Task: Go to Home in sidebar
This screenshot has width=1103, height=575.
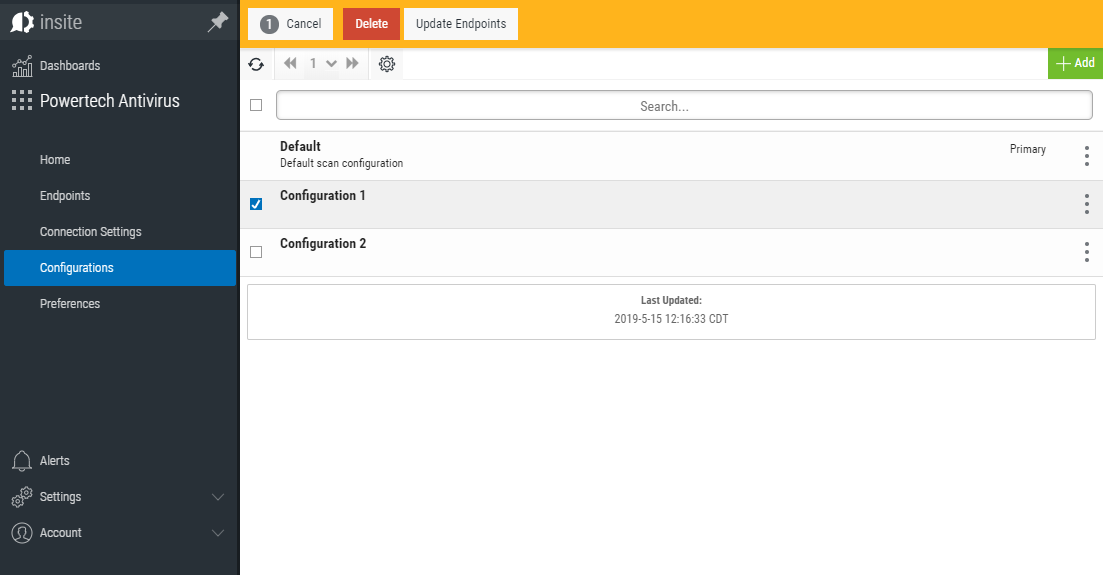Action: pyautogui.click(x=55, y=160)
